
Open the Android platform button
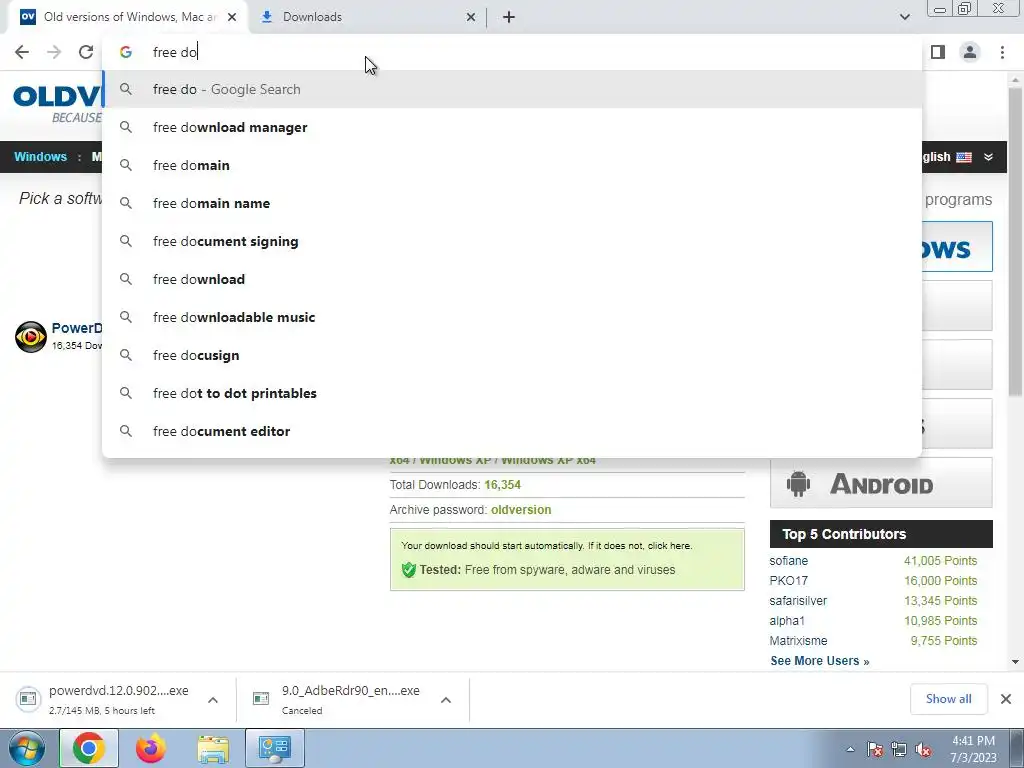(881, 483)
